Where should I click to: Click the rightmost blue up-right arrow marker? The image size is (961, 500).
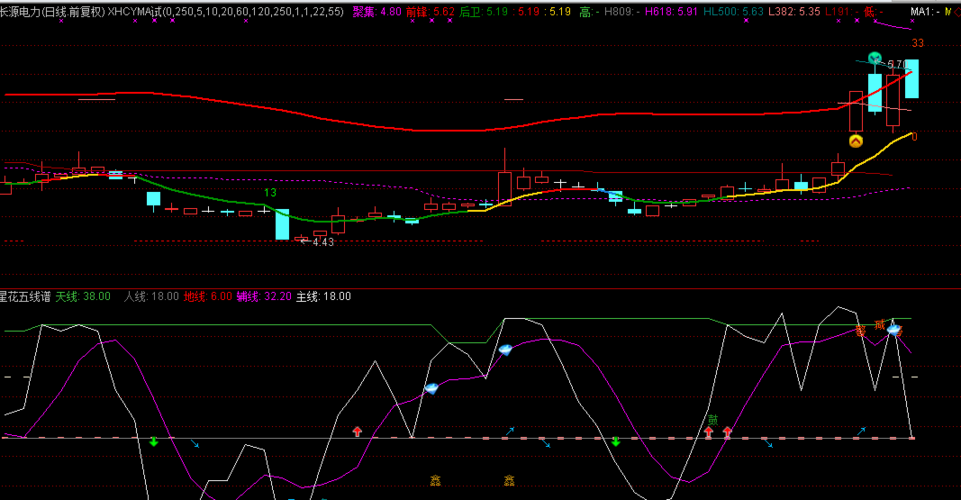861,431
